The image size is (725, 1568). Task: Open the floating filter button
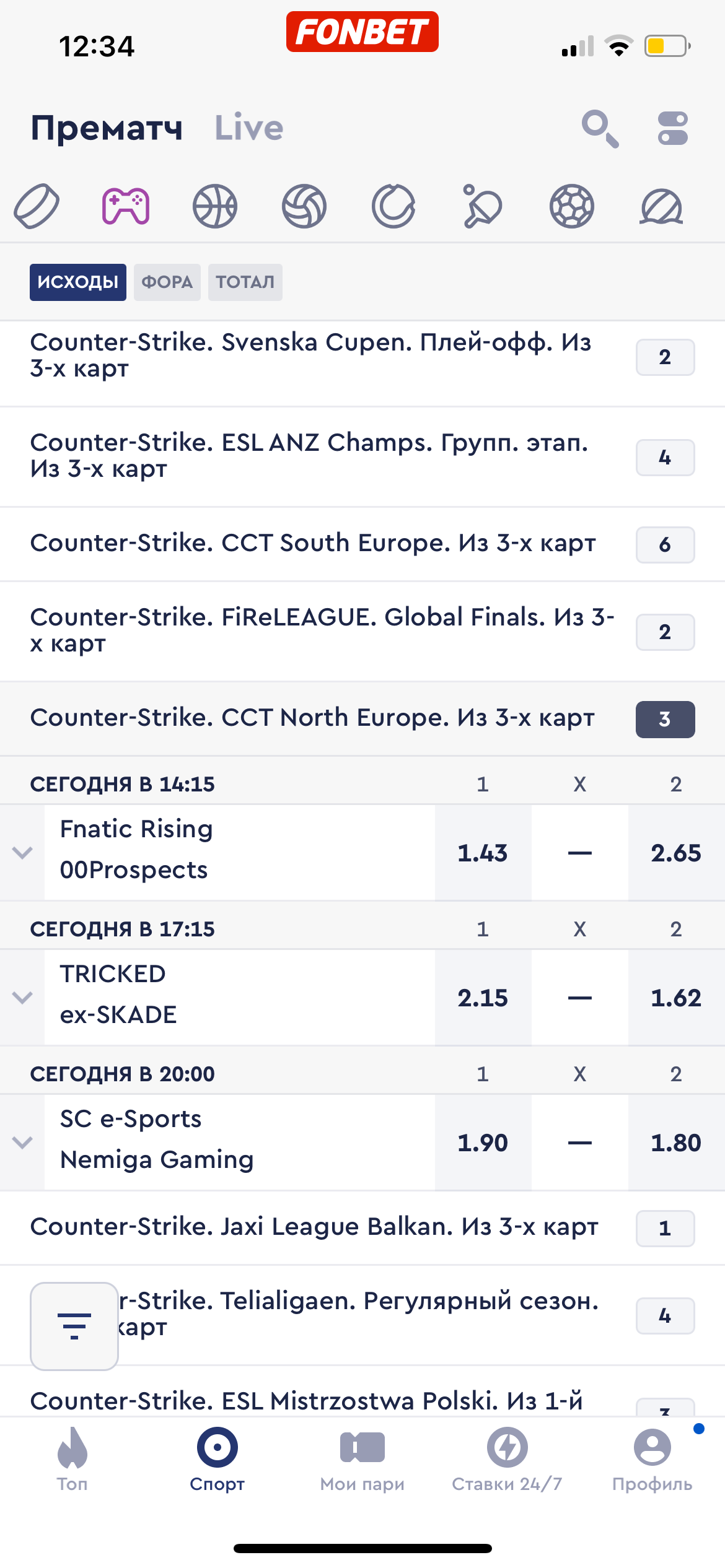74,1326
